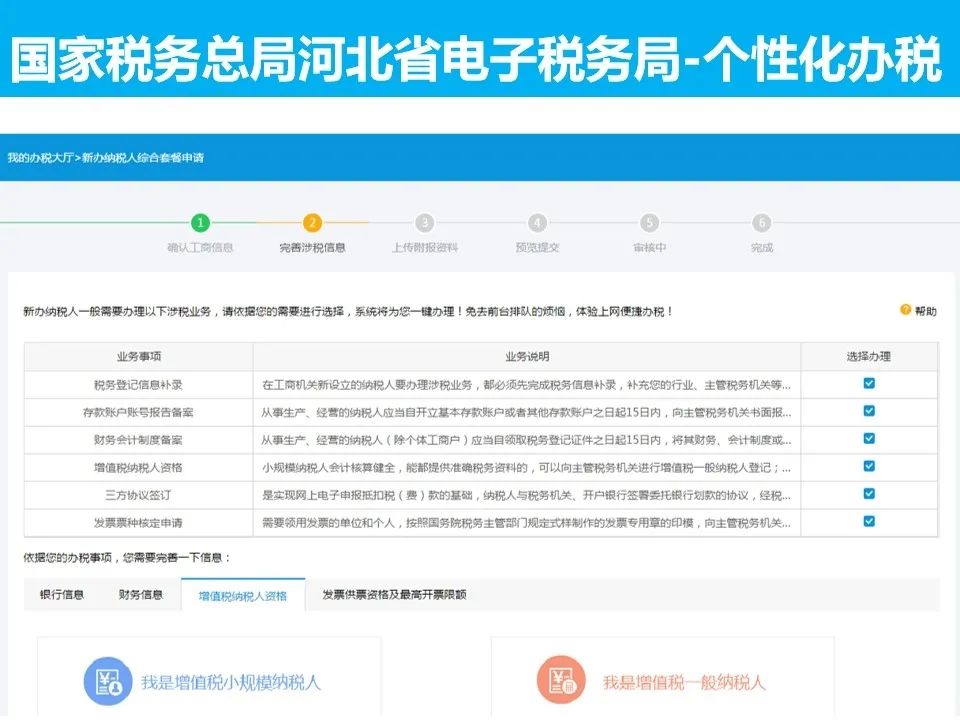Click 新办纳税人综合套餐申请 breadcrumb

pyautogui.click(x=143, y=157)
